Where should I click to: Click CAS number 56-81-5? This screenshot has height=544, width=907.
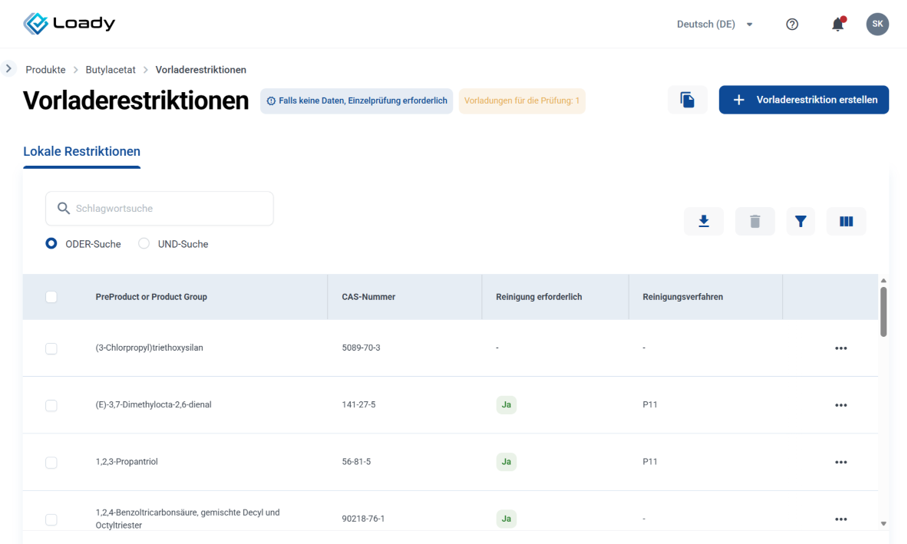coord(356,462)
